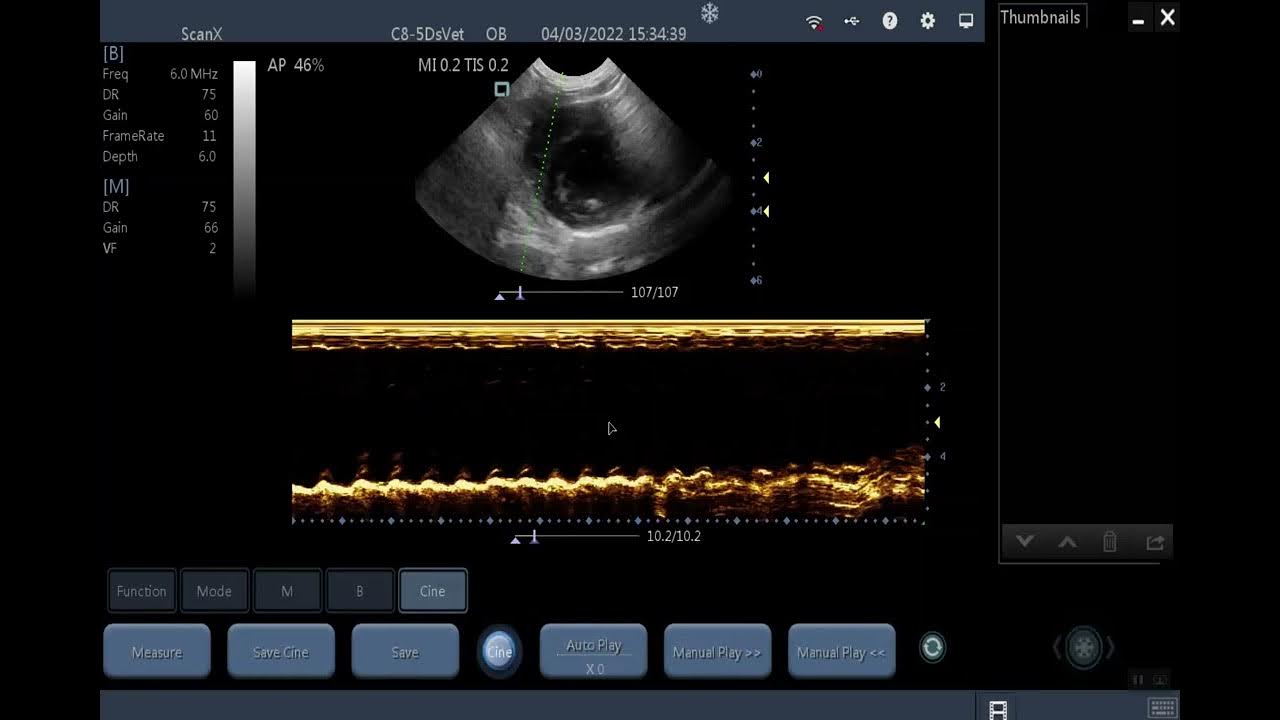Click the yellow focus arrow near depth 4
The width and height of the screenshot is (1280, 720).
pyautogui.click(x=766, y=211)
